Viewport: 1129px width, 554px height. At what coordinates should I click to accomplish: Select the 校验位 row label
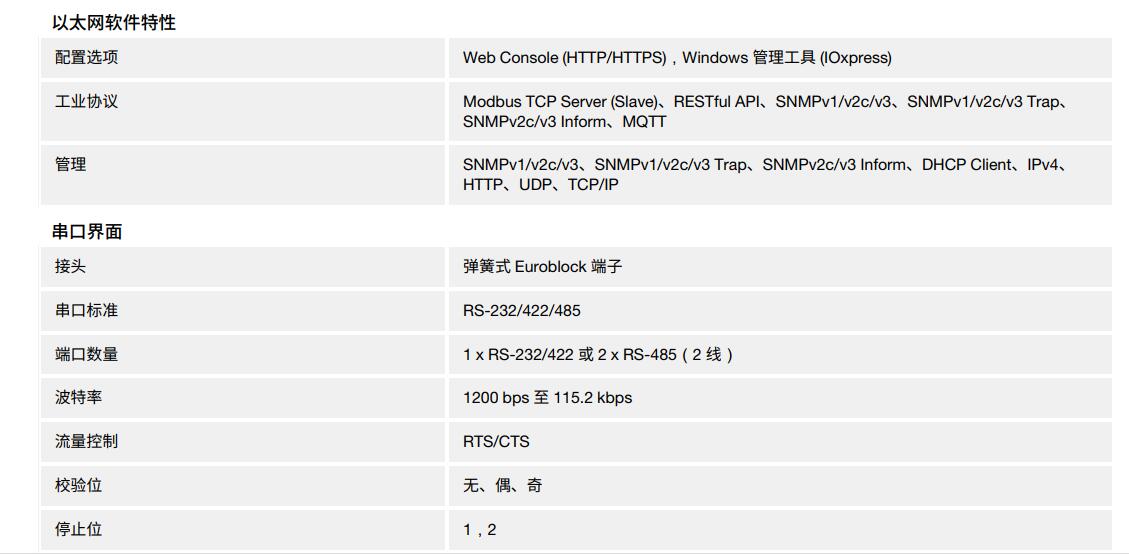coord(78,485)
